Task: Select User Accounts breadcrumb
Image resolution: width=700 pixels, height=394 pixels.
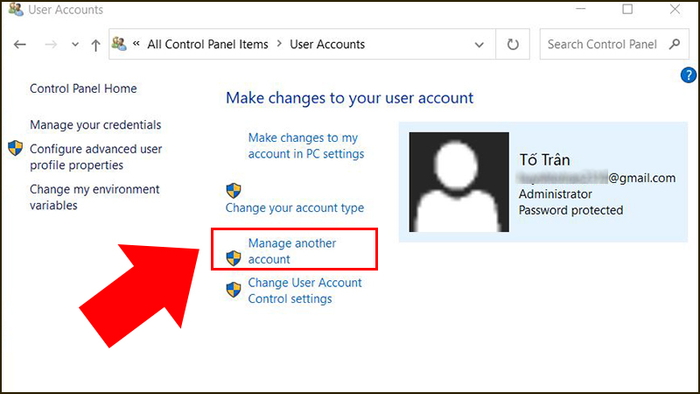Action: (x=327, y=44)
